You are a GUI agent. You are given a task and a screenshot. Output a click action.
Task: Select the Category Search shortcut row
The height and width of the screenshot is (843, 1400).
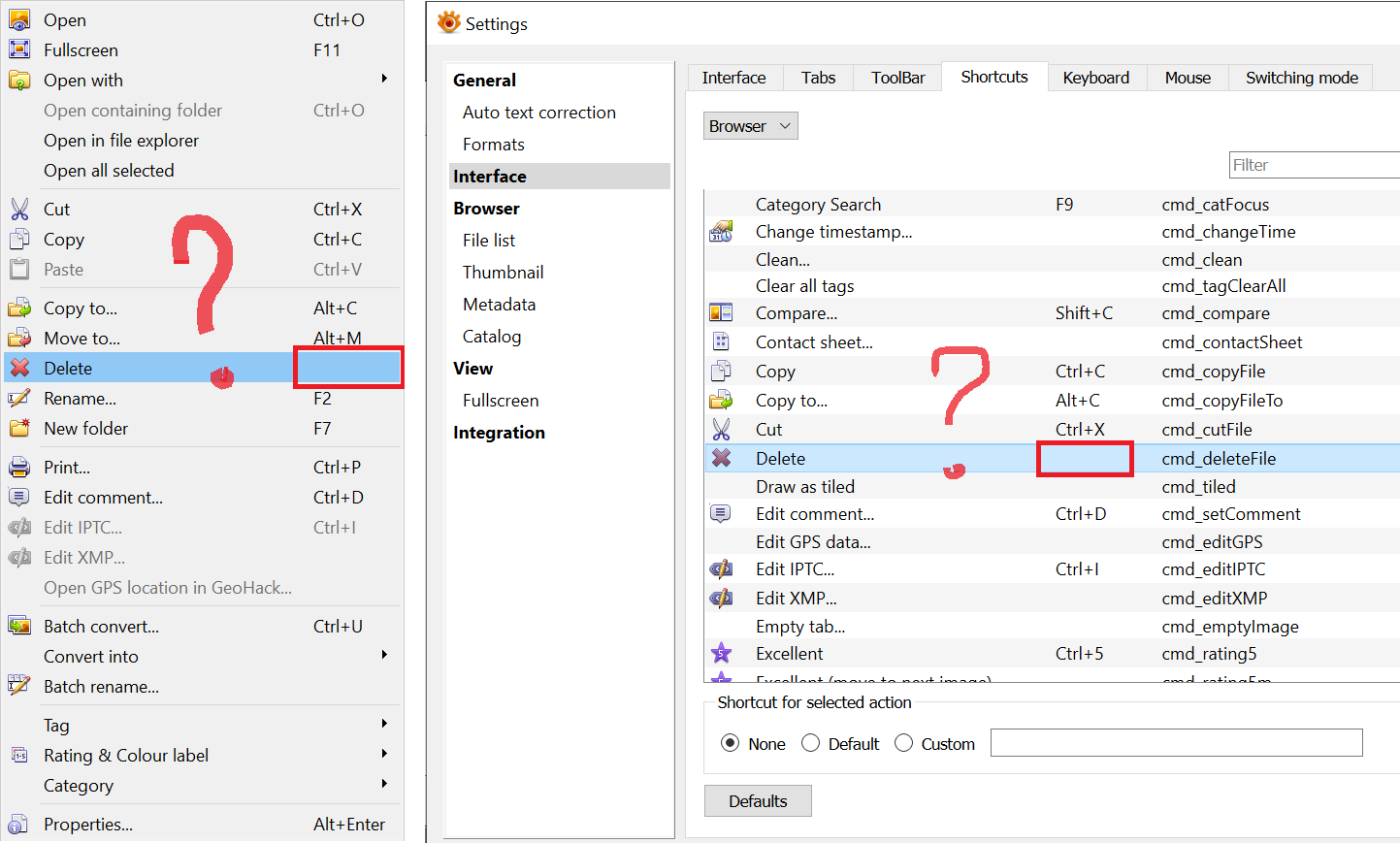tap(1053, 204)
